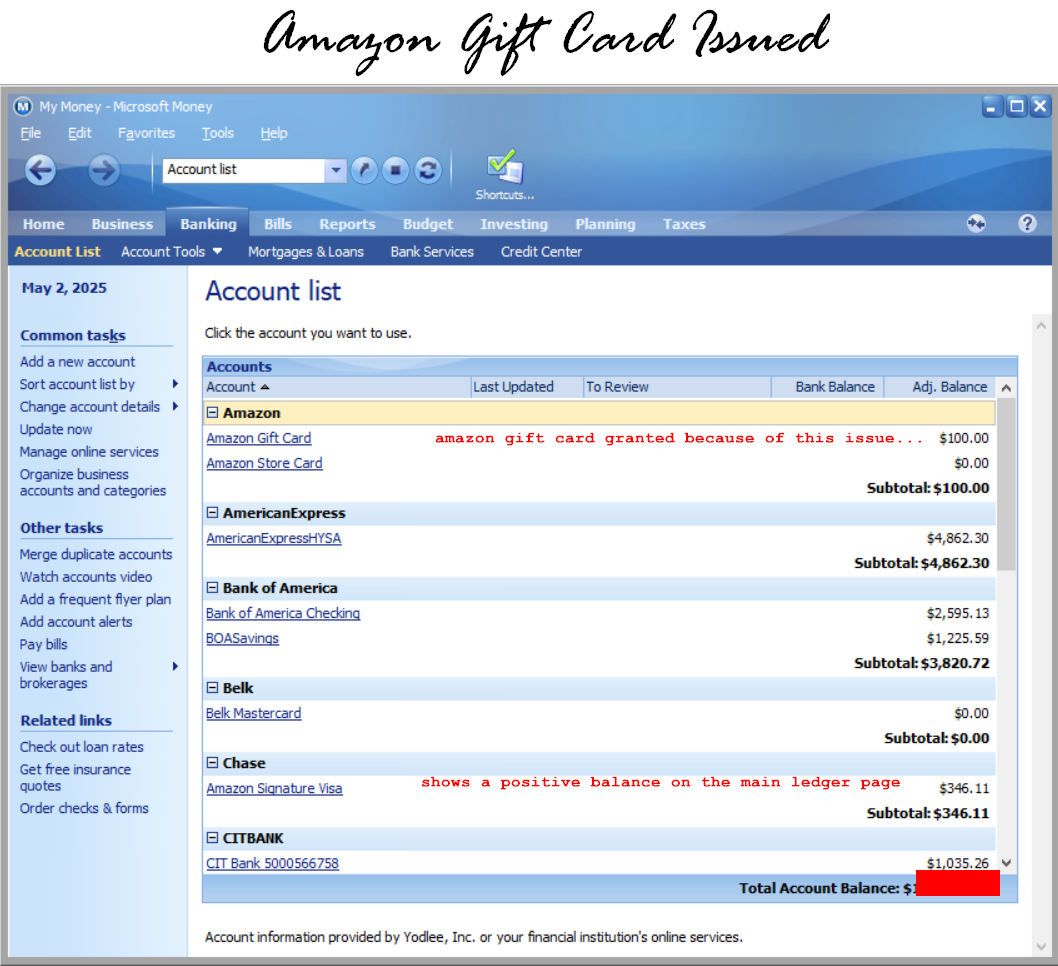Switch to the Business tab
Screen dimensions: 1058x966
122,224
